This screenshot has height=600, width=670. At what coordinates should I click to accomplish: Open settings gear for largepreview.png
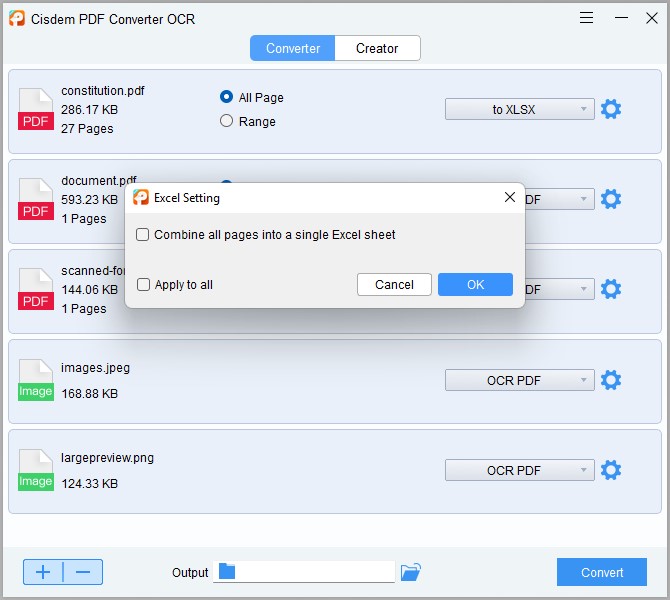611,470
